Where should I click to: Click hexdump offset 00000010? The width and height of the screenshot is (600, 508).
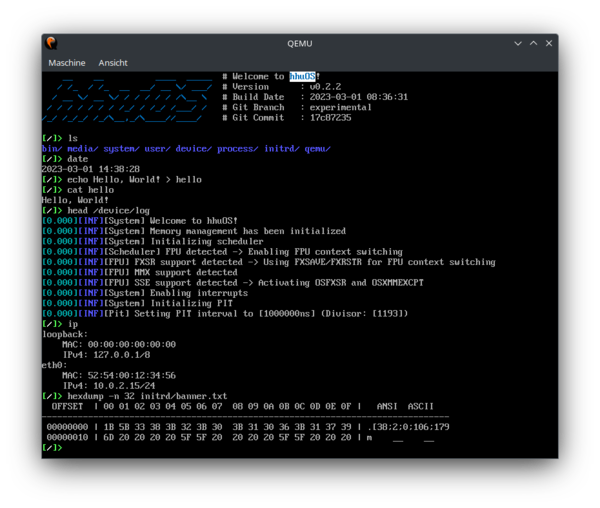click(67, 438)
